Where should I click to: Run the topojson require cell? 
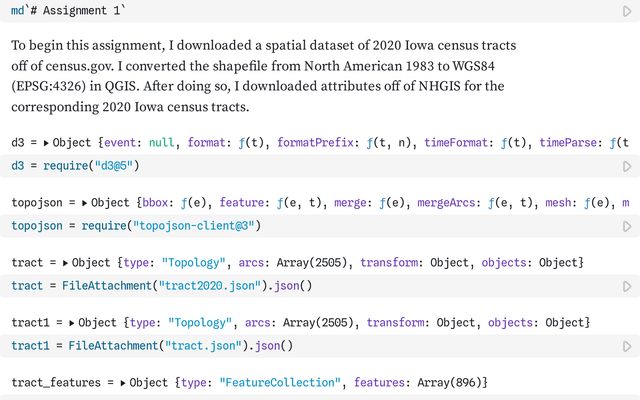[627, 226]
